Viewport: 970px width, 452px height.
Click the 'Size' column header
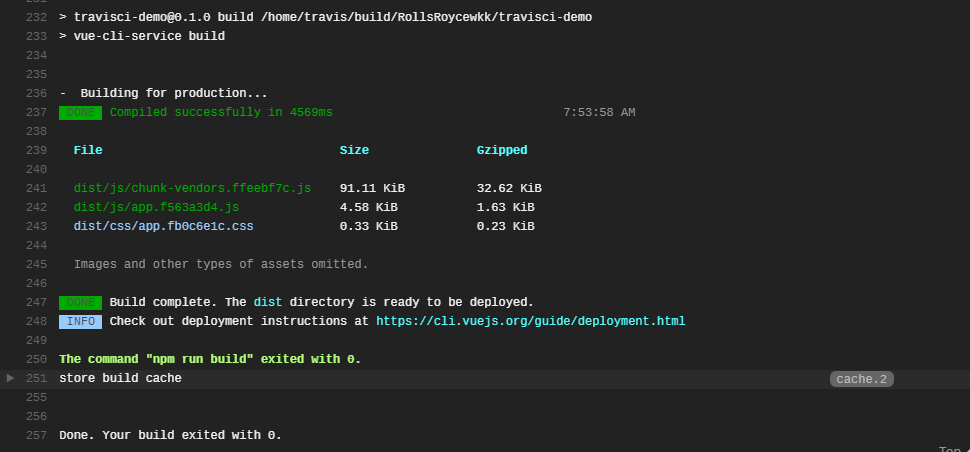pos(354,150)
